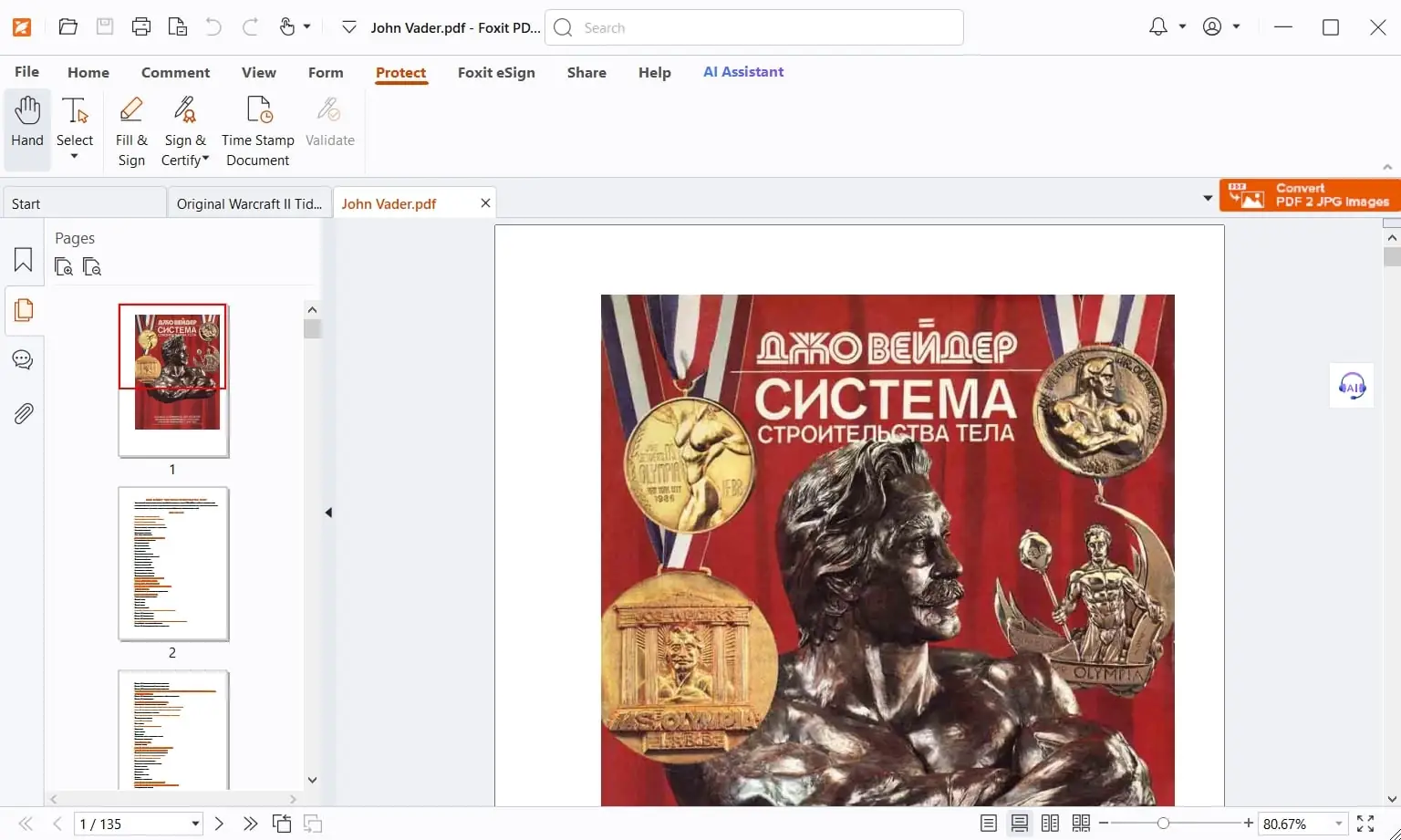Collapse the ribbon with the chevron
Viewport: 1401px width, 840px height.
coord(1387,167)
